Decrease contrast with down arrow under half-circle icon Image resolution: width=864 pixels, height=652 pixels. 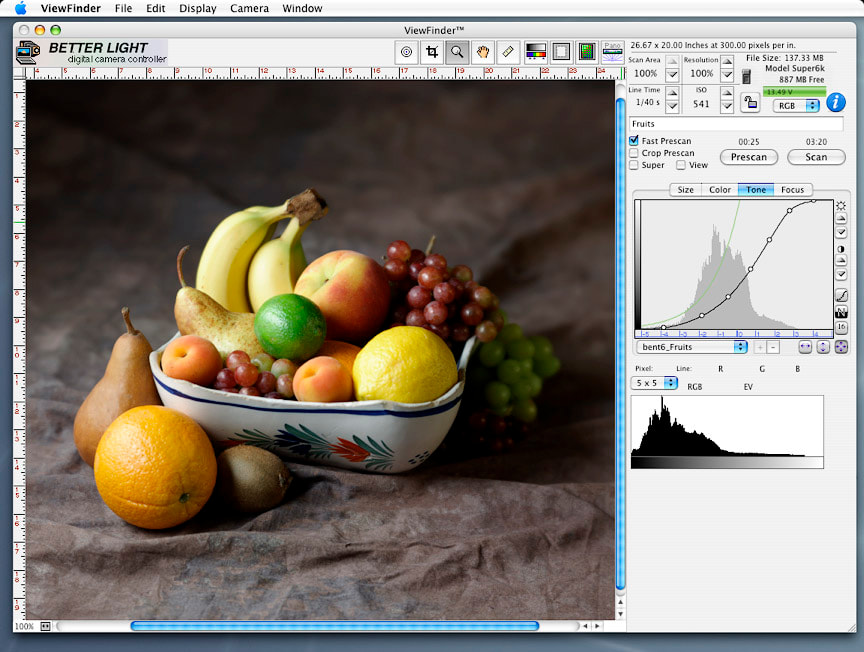click(x=841, y=274)
